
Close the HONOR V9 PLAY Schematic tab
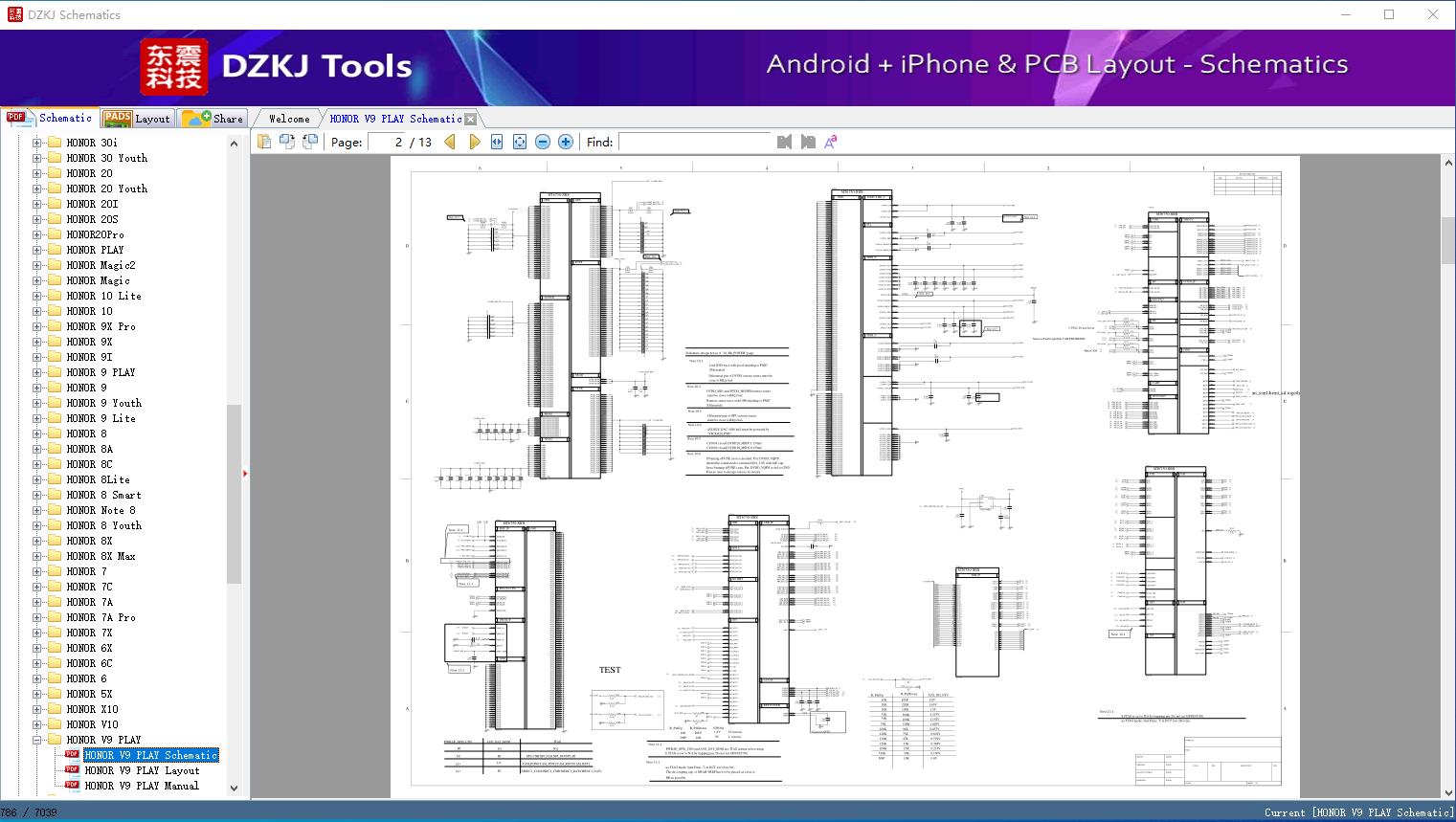click(470, 119)
